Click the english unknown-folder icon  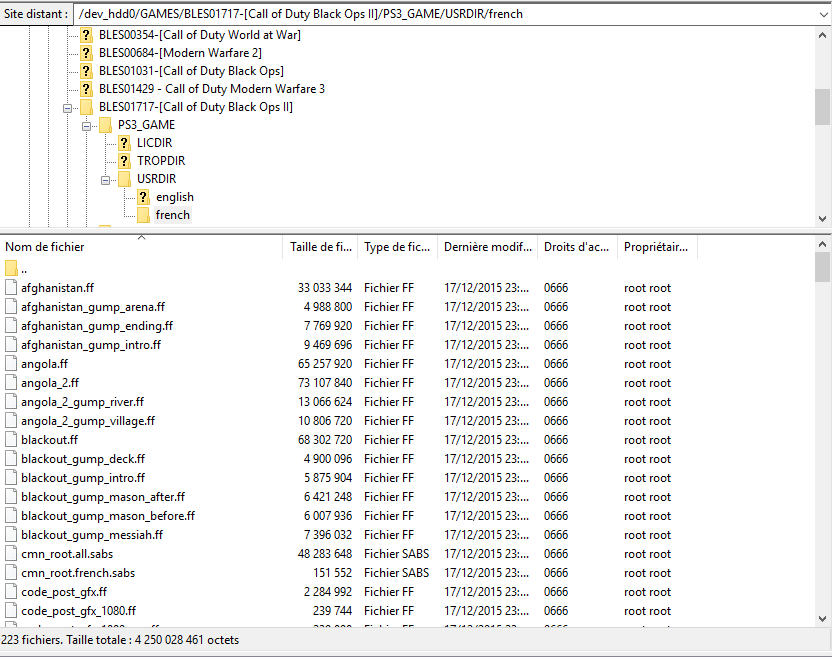point(143,197)
